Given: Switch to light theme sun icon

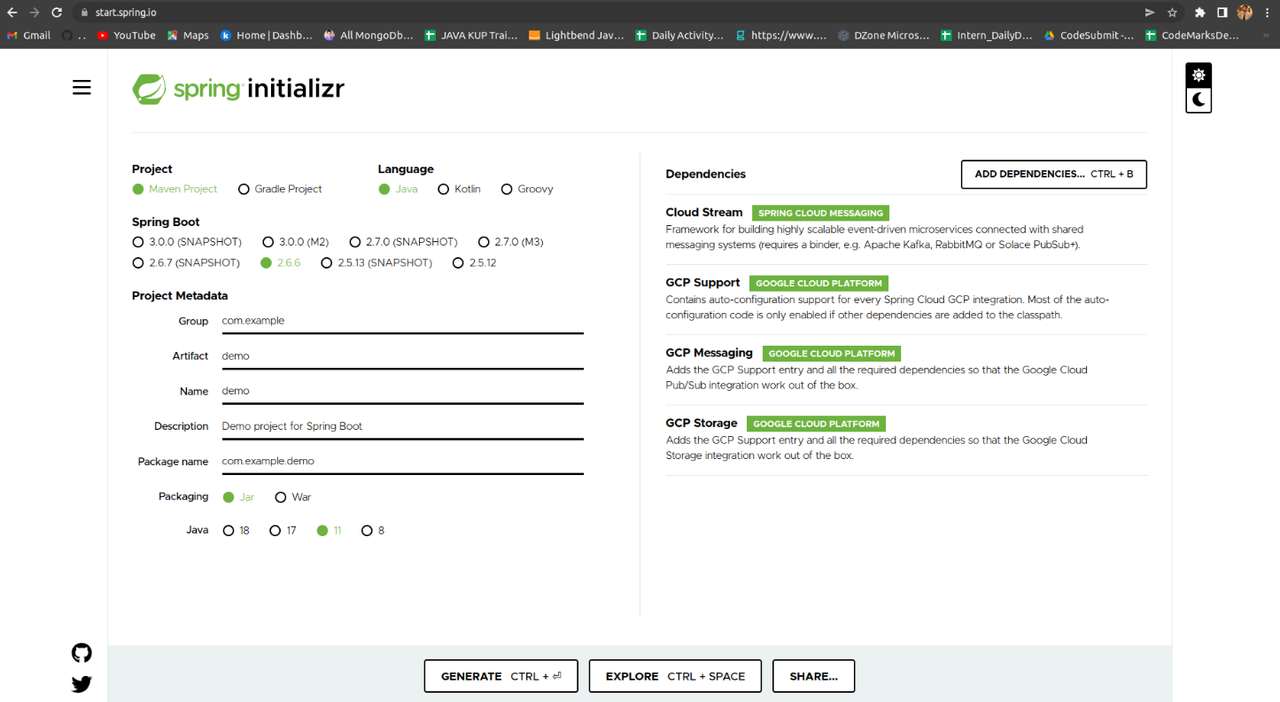Looking at the screenshot, I should click(1198, 75).
